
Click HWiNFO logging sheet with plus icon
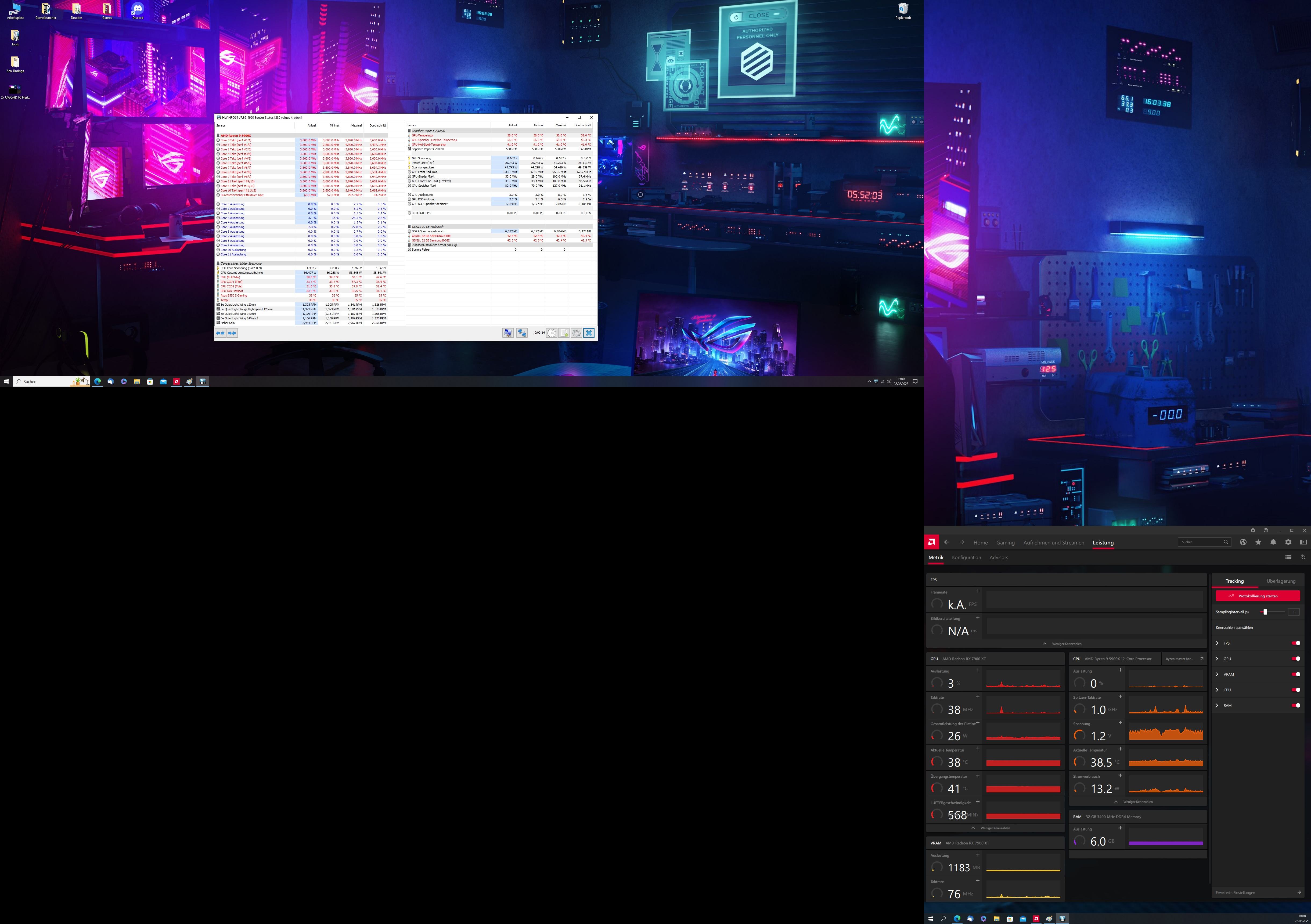[x=564, y=333]
